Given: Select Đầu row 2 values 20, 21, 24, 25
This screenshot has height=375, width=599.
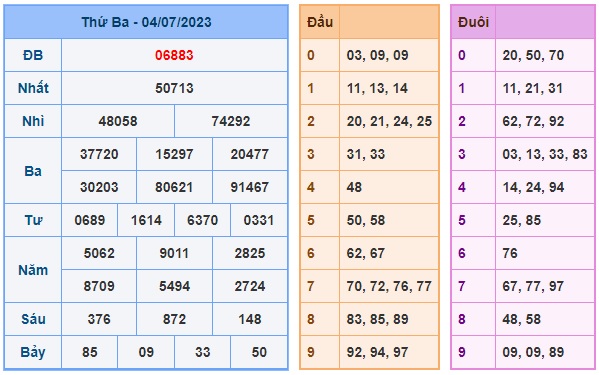Looking at the screenshot, I should click(389, 121).
